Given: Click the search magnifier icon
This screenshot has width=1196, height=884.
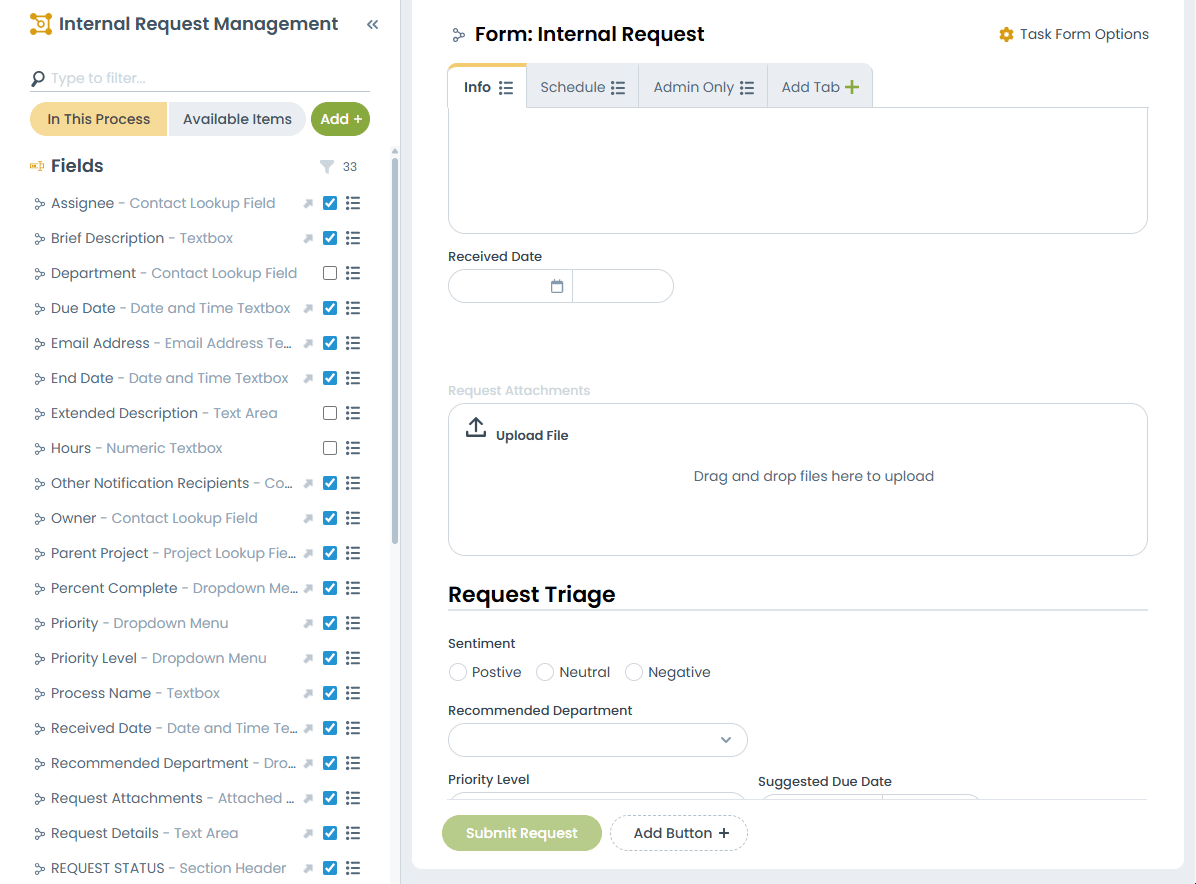Looking at the screenshot, I should click(x=37, y=79).
